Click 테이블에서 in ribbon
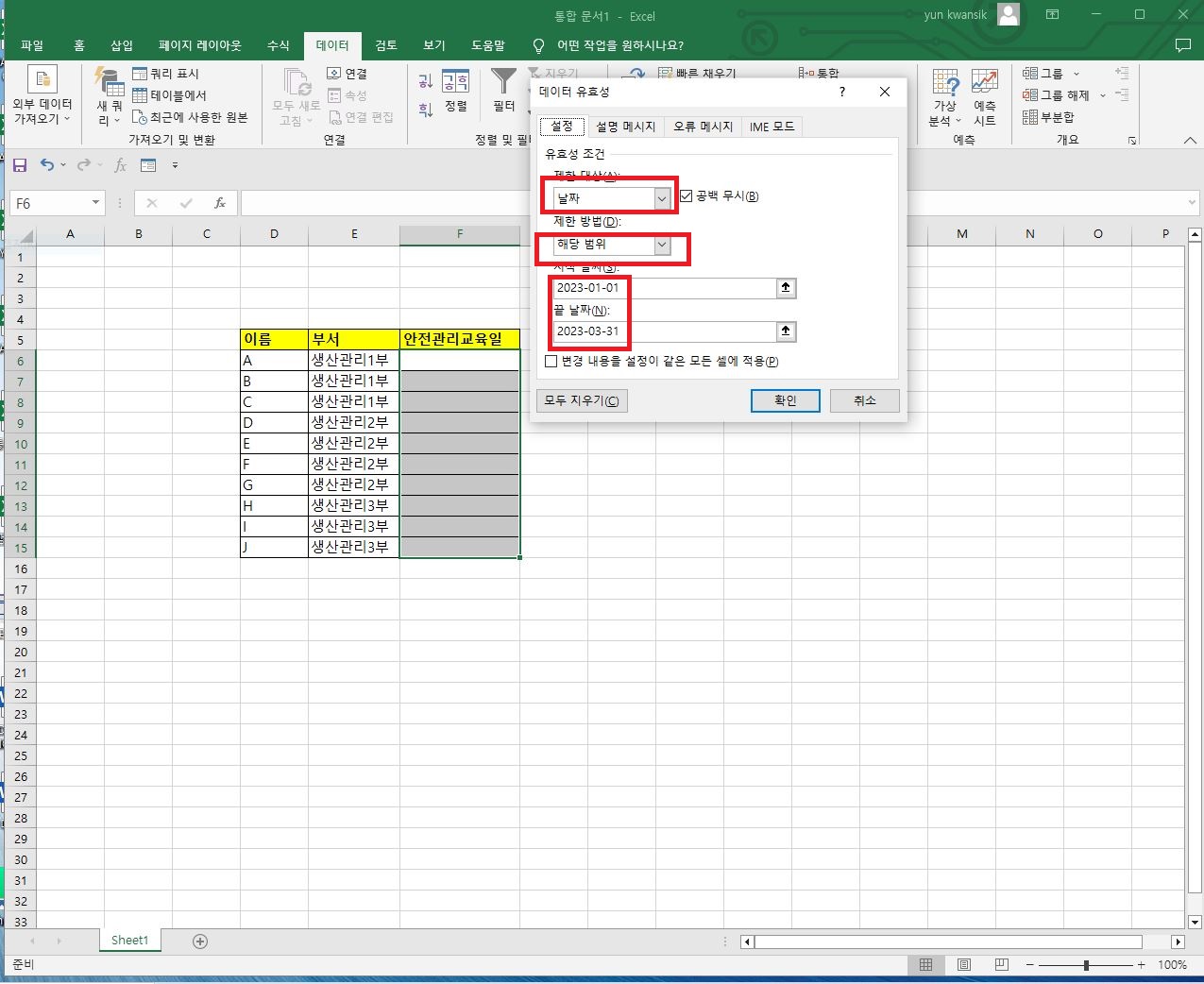This screenshot has width=1204, height=984. [x=170, y=95]
